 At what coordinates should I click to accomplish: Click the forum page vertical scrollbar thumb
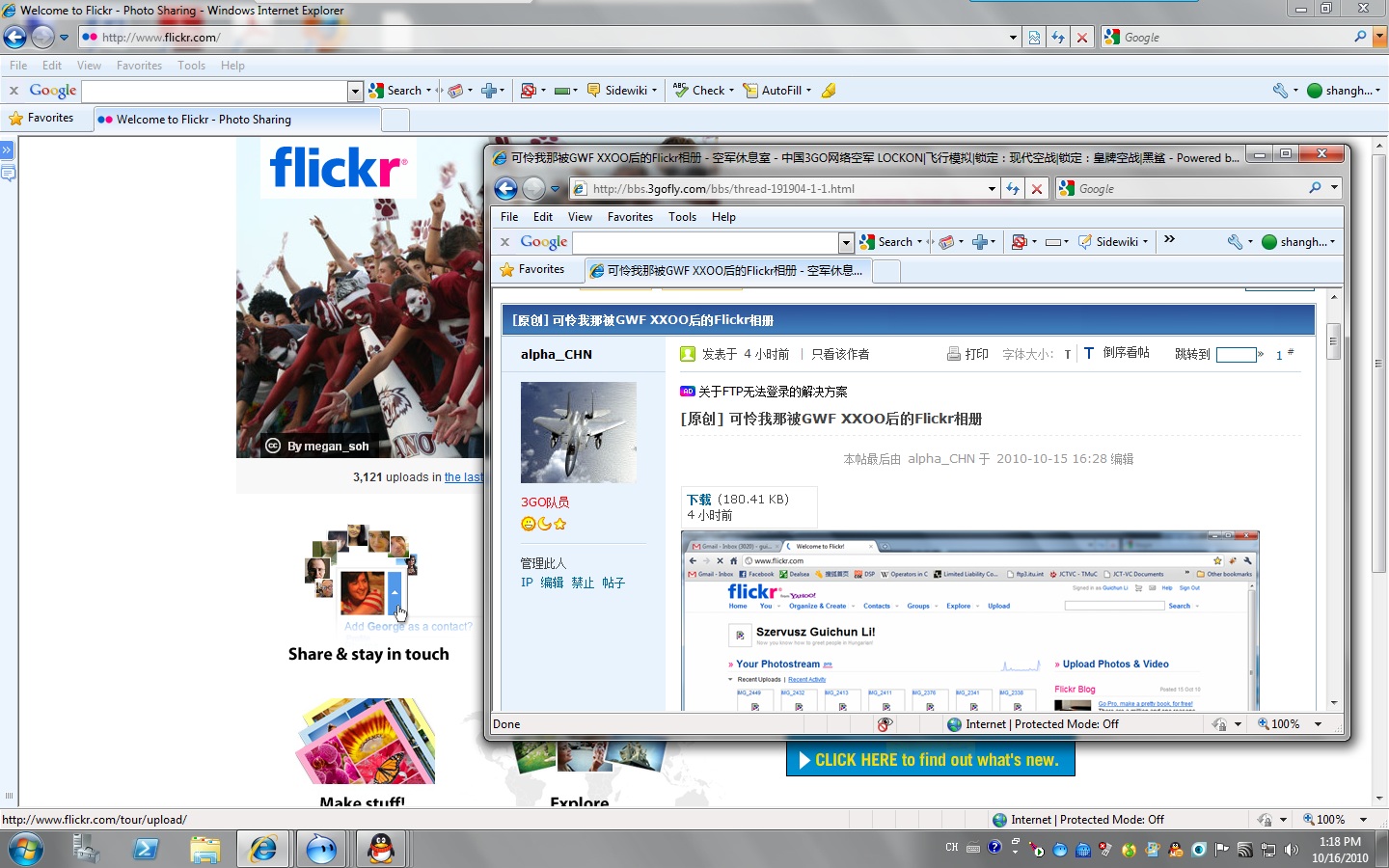(x=1334, y=341)
